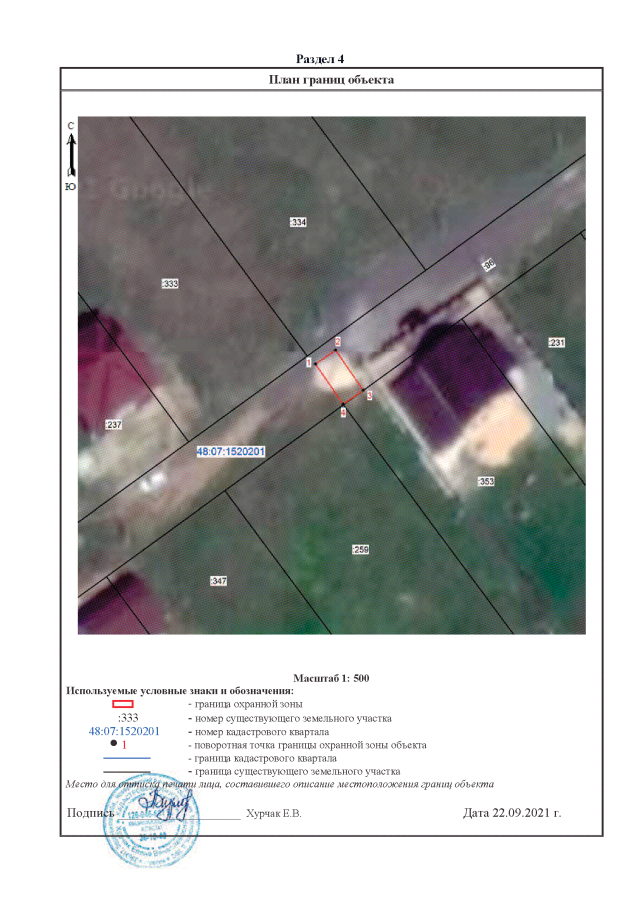
Task: Select parcel label :347 on the map
Action: tap(217, 581)
